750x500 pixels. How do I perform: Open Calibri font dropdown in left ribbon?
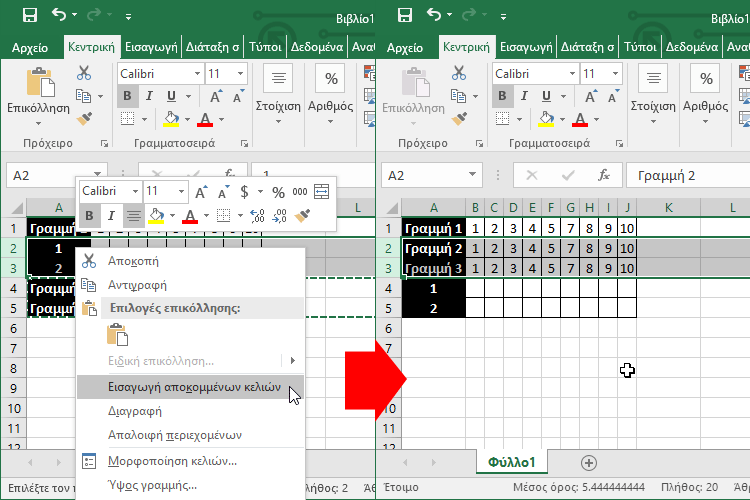[197, 74]
